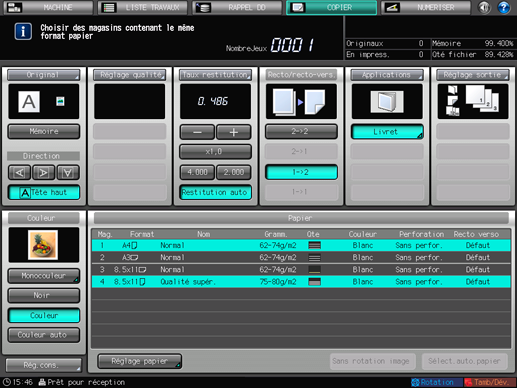Select the 2.000 zoom preset
This screenshot has width=517, height=388.
point(234,172)
